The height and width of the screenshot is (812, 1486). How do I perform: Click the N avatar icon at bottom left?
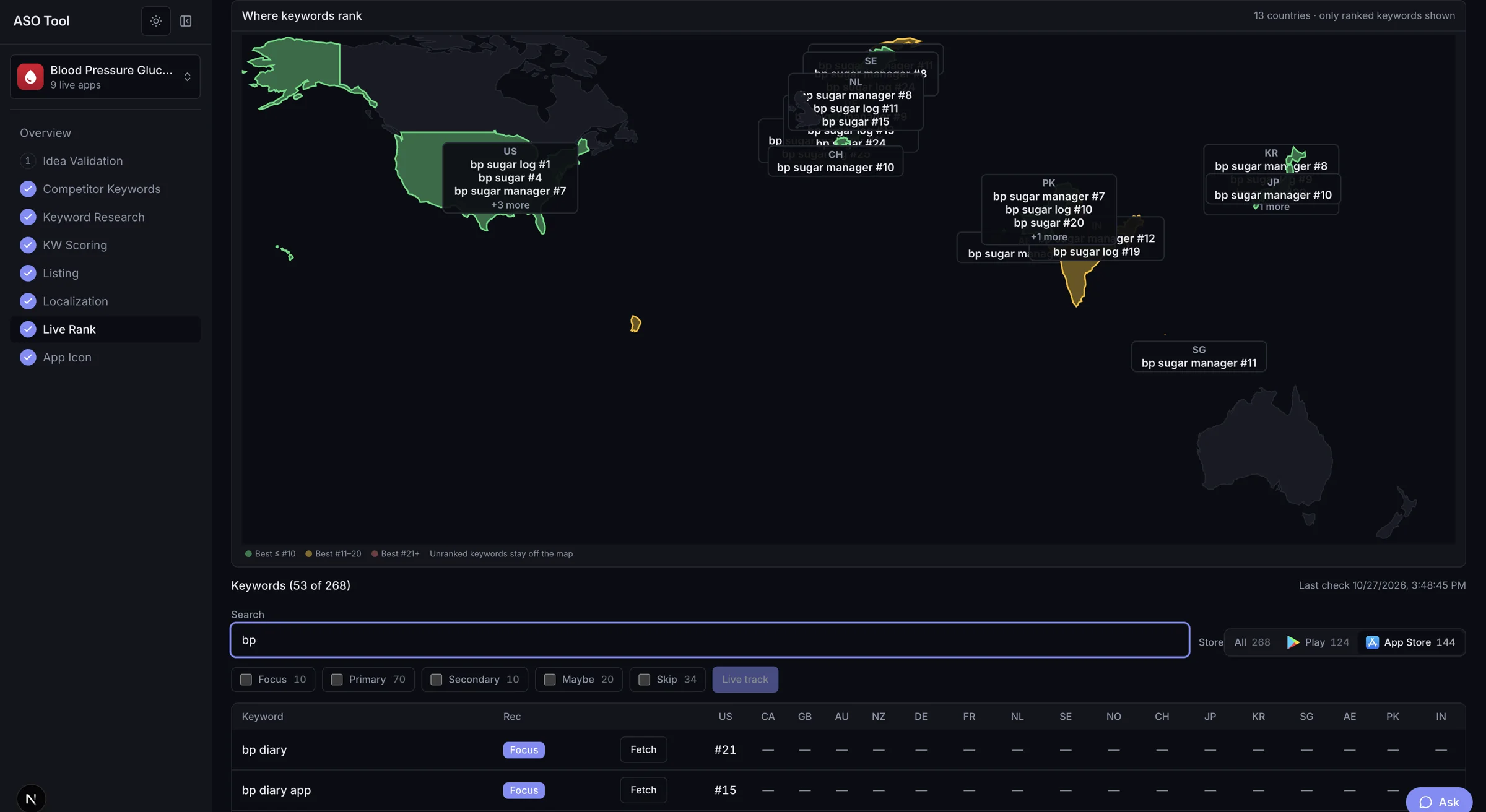coord(31,798)
